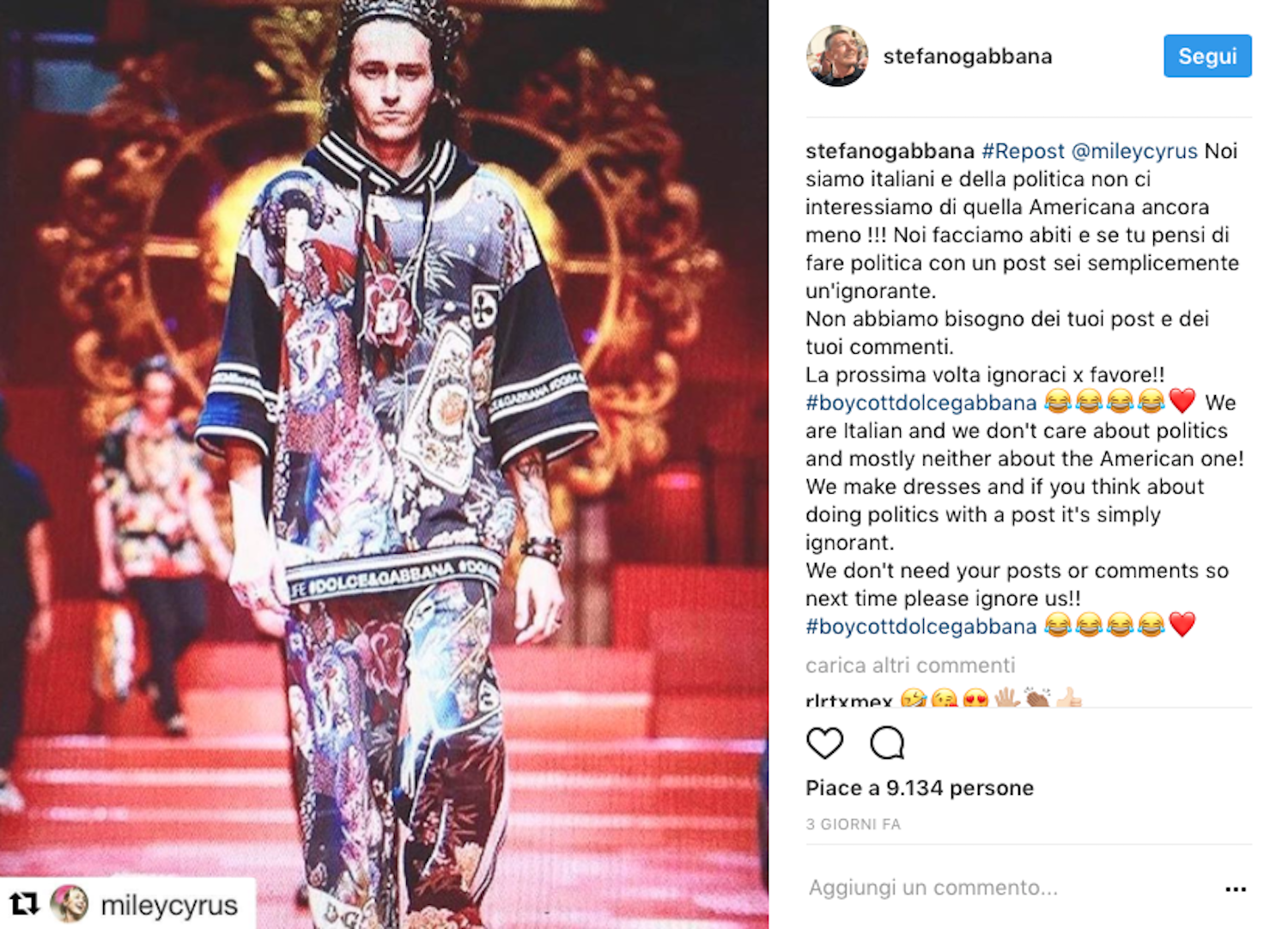
Task: Click the Segui follow button
Action: 1207,56
